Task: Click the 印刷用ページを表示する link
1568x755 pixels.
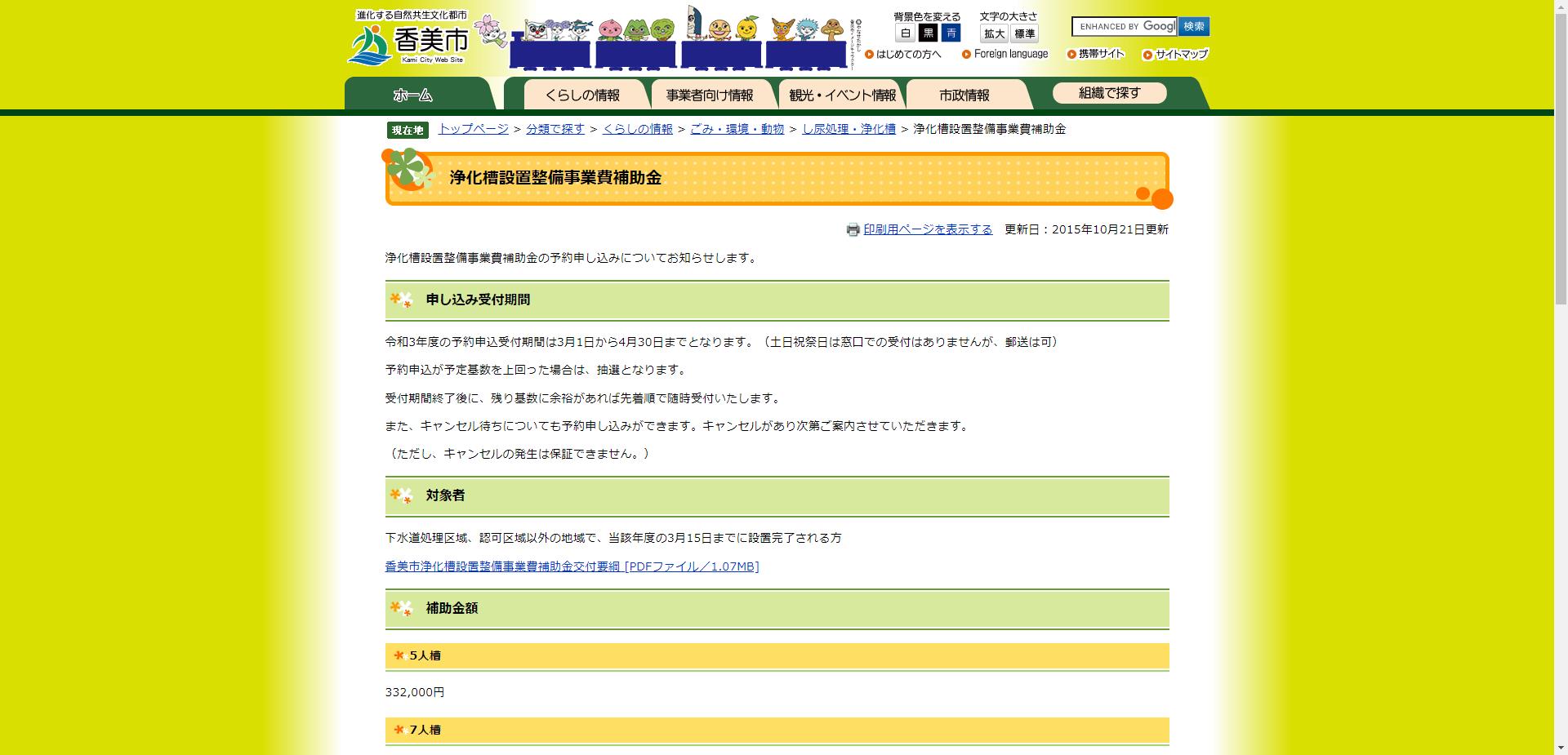Action: click(927, 229)
